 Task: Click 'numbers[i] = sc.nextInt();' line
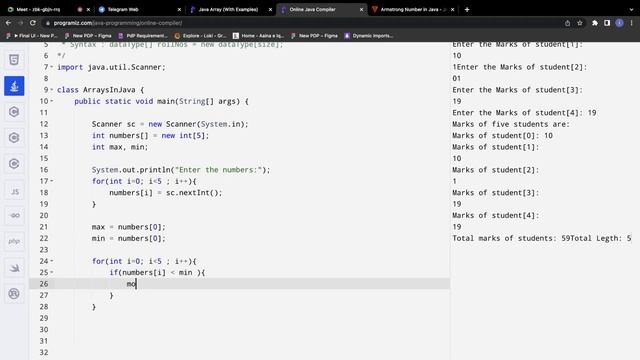[x=166, y=193]
